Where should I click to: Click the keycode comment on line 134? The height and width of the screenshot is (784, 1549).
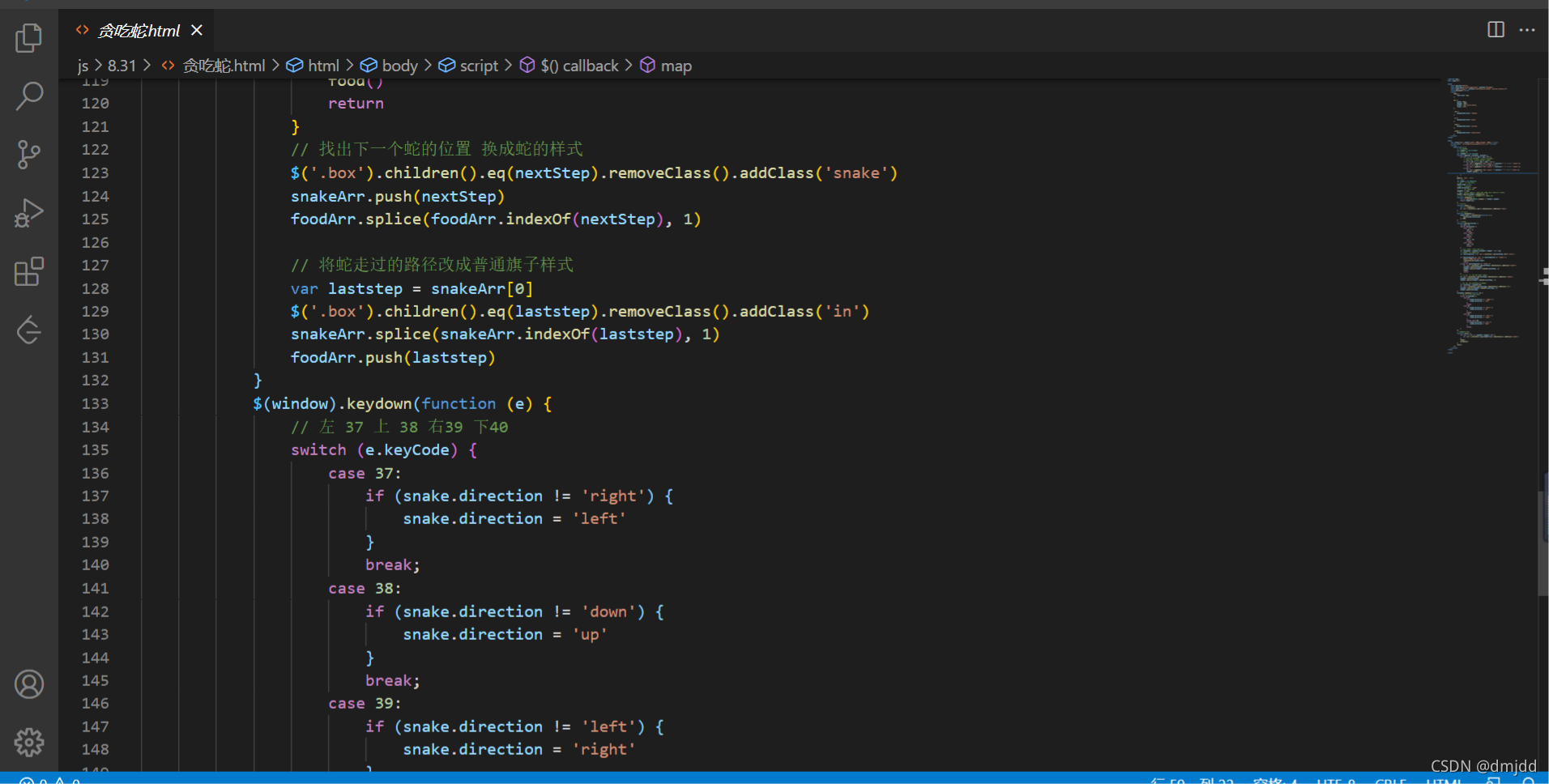tap(399, 427)
